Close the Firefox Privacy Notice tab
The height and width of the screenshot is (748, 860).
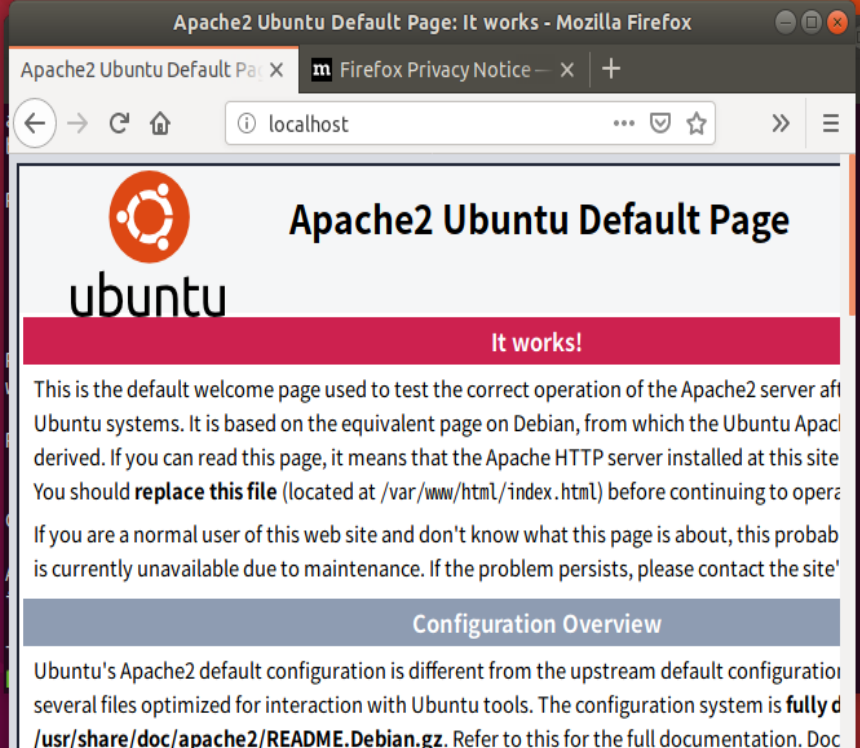click(568, 70)
